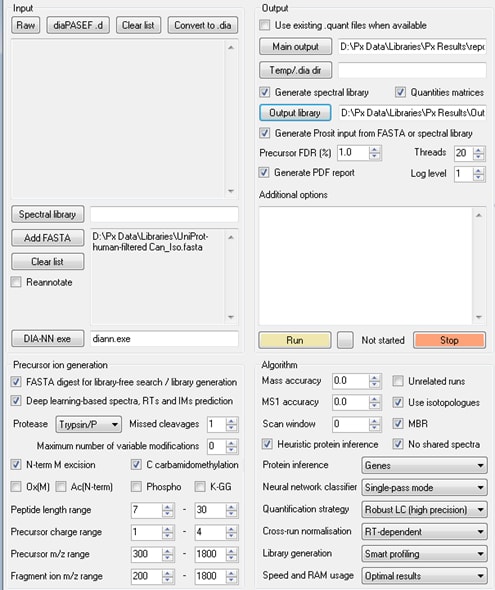This screenshot has width=495, height=590.
Task: Adjust Mass accuracy stepper
Action: point(375,381)
